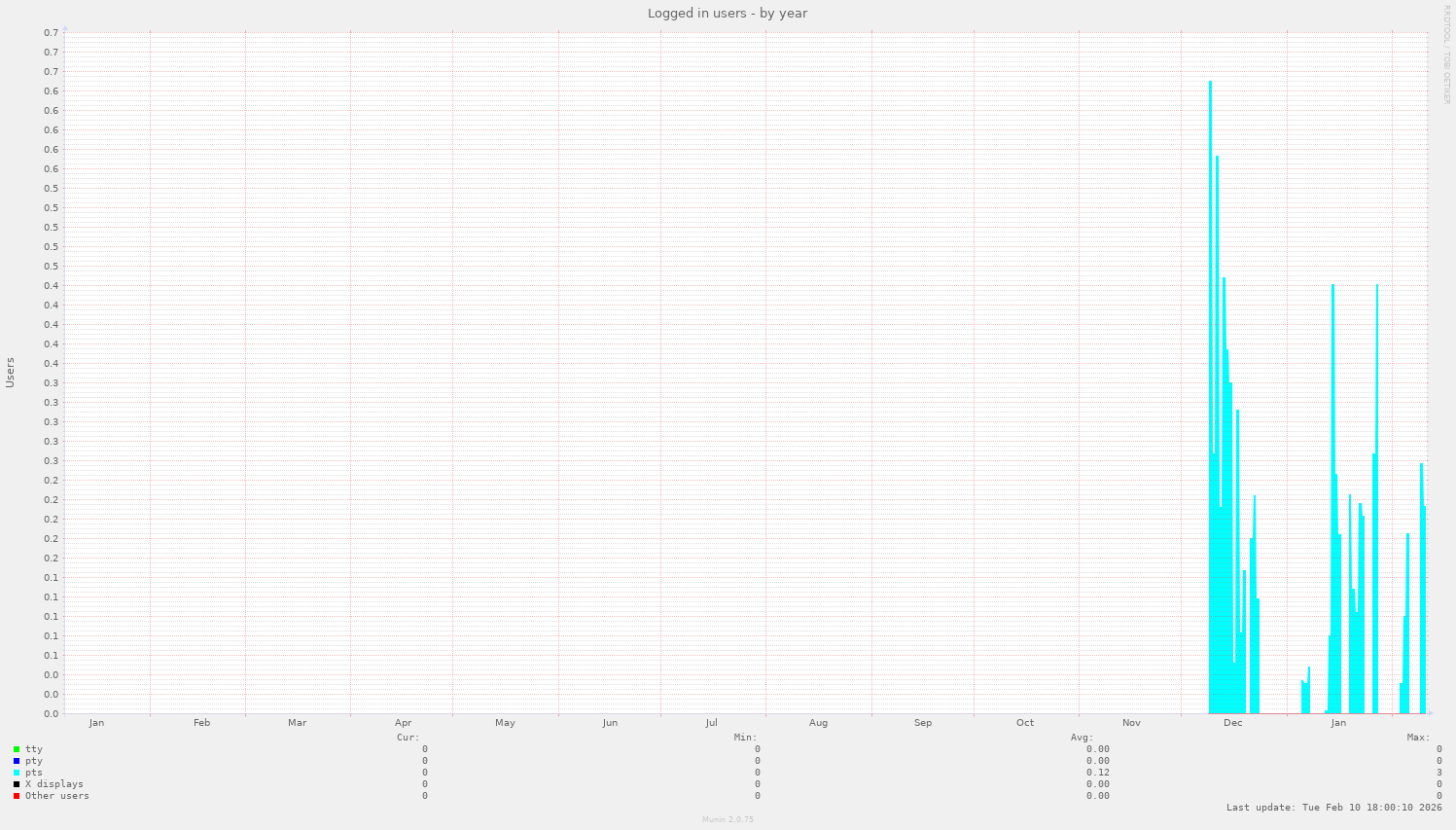
Task: Click the cyan pts legend square
Action: [17, 773]
